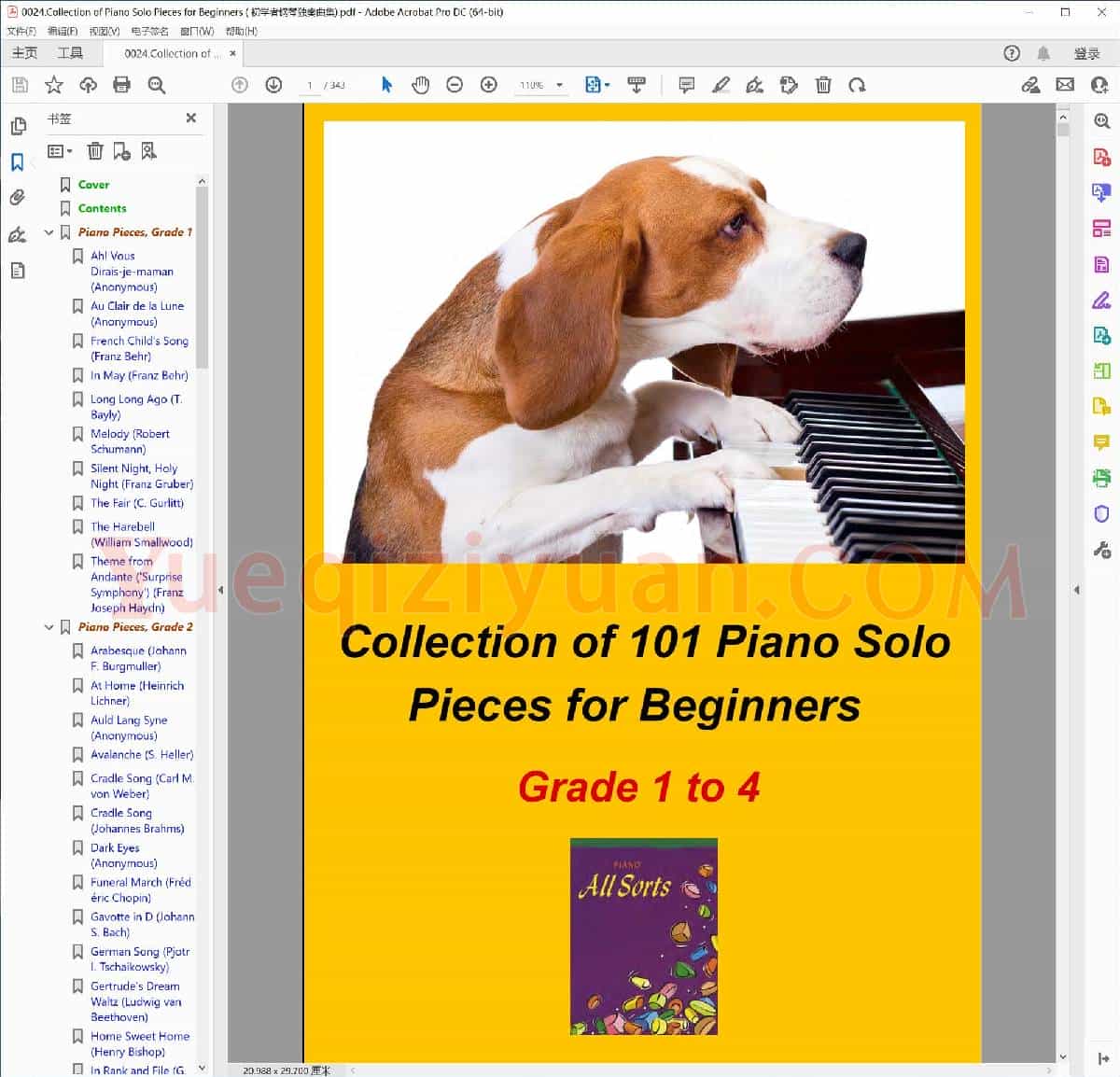Open the notifications bell
The image size is (1120, 1077).
coord(1043,53)
